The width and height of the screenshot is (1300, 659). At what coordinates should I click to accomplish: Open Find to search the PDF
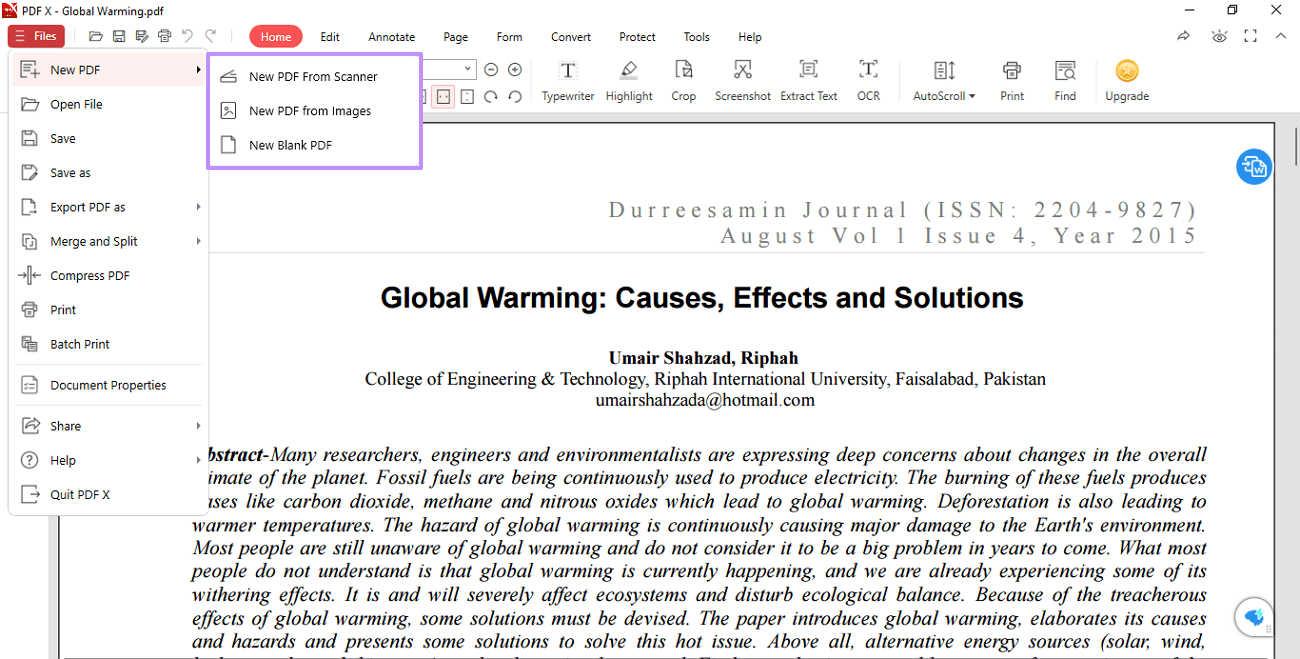1065,80
